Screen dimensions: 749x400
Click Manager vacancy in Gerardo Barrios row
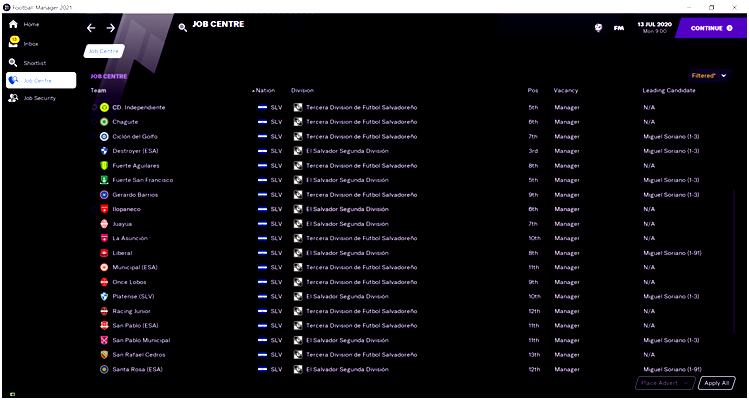(567, 195)
